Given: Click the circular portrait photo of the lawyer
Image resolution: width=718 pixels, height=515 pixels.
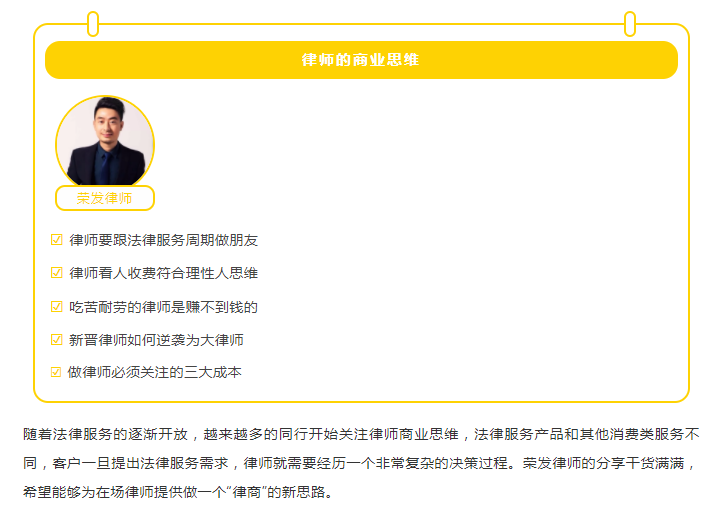Looking at the screenshot, I should (105, 142).
